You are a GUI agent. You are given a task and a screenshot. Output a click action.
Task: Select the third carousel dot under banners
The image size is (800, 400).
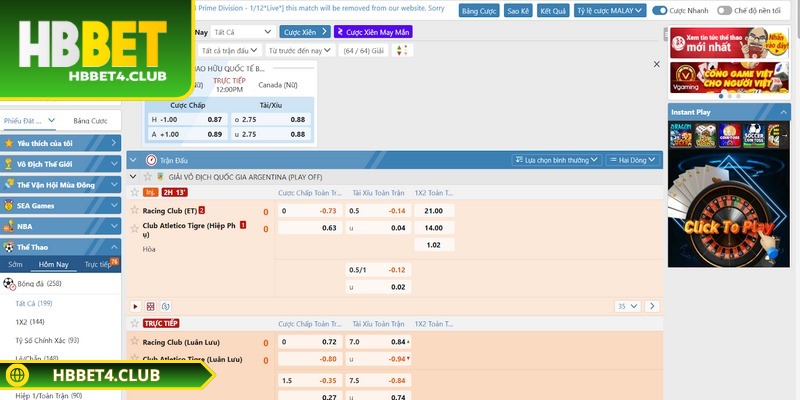738,96
